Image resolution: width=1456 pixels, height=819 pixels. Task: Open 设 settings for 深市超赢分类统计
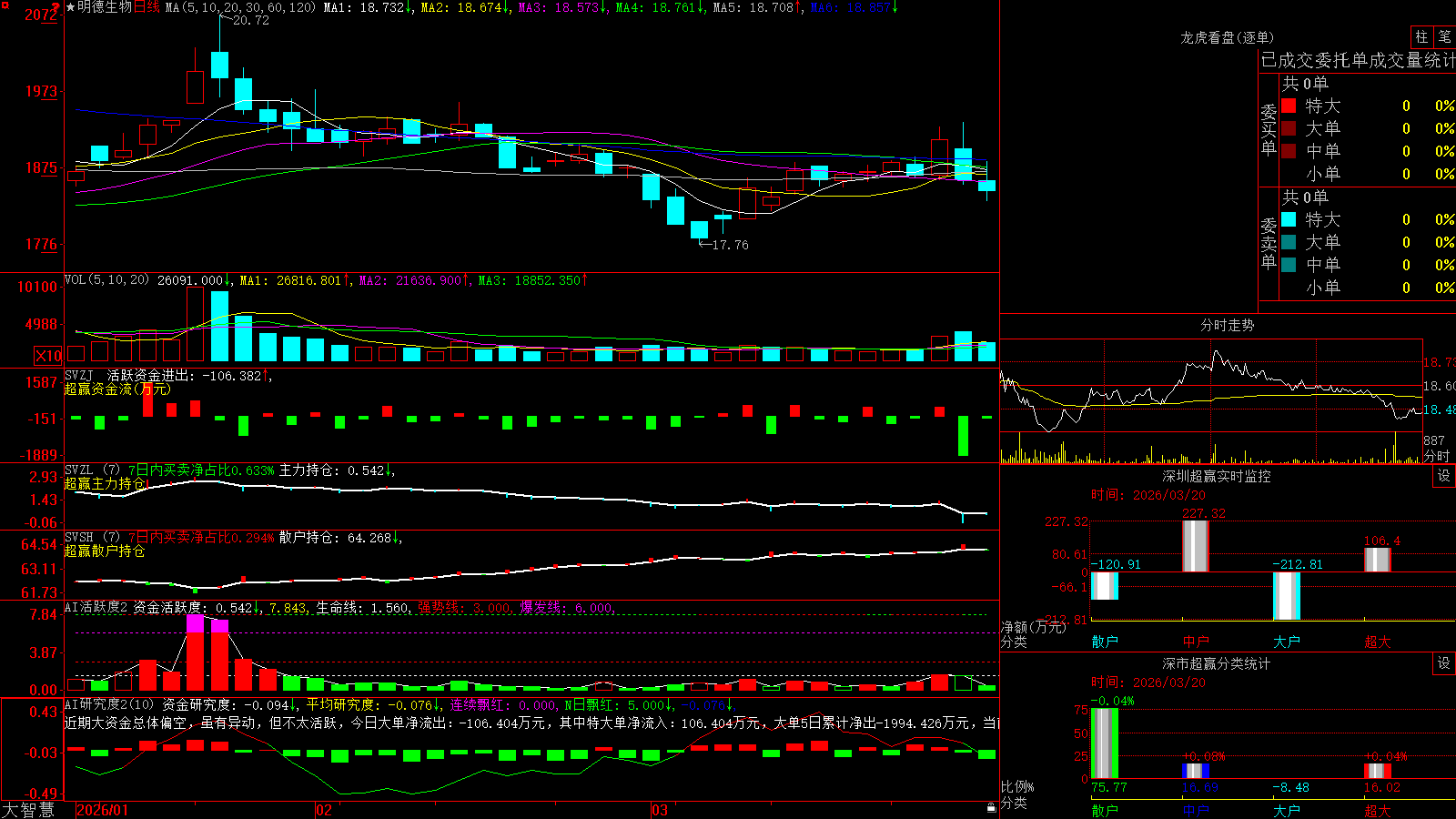[1444, 663]
